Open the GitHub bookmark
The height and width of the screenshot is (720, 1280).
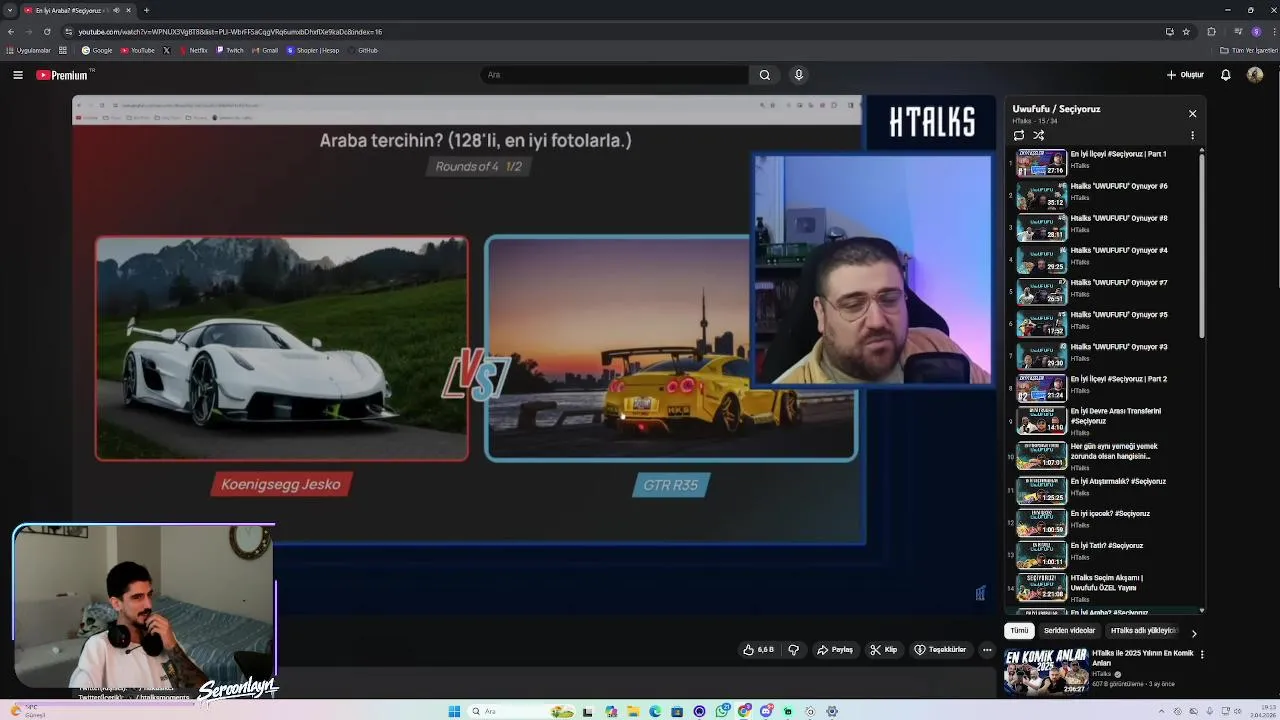point(363,50)
